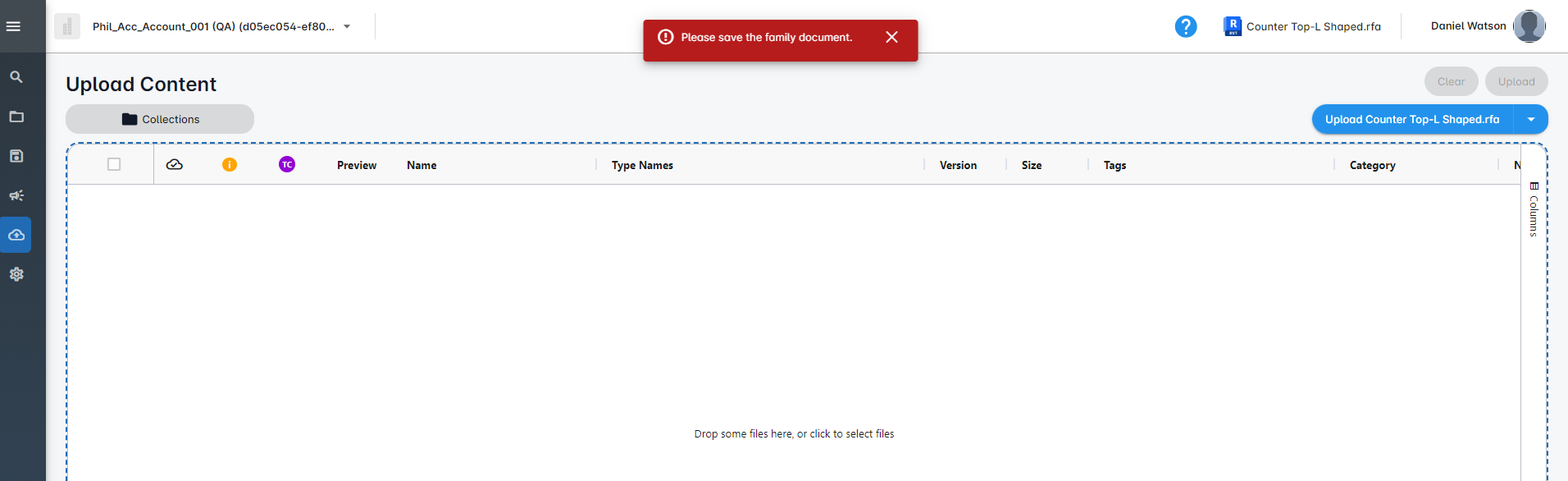Expand the upload options dropdown arrow
The height and width of the screenshot is (481, 1568).
coord(1531,120)
